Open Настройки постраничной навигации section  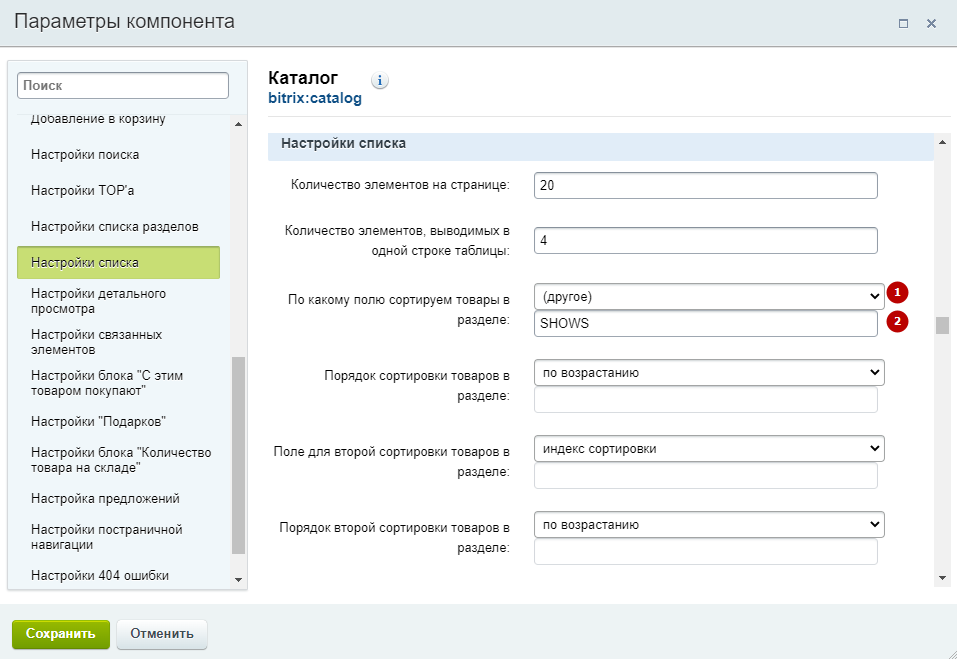107,537
